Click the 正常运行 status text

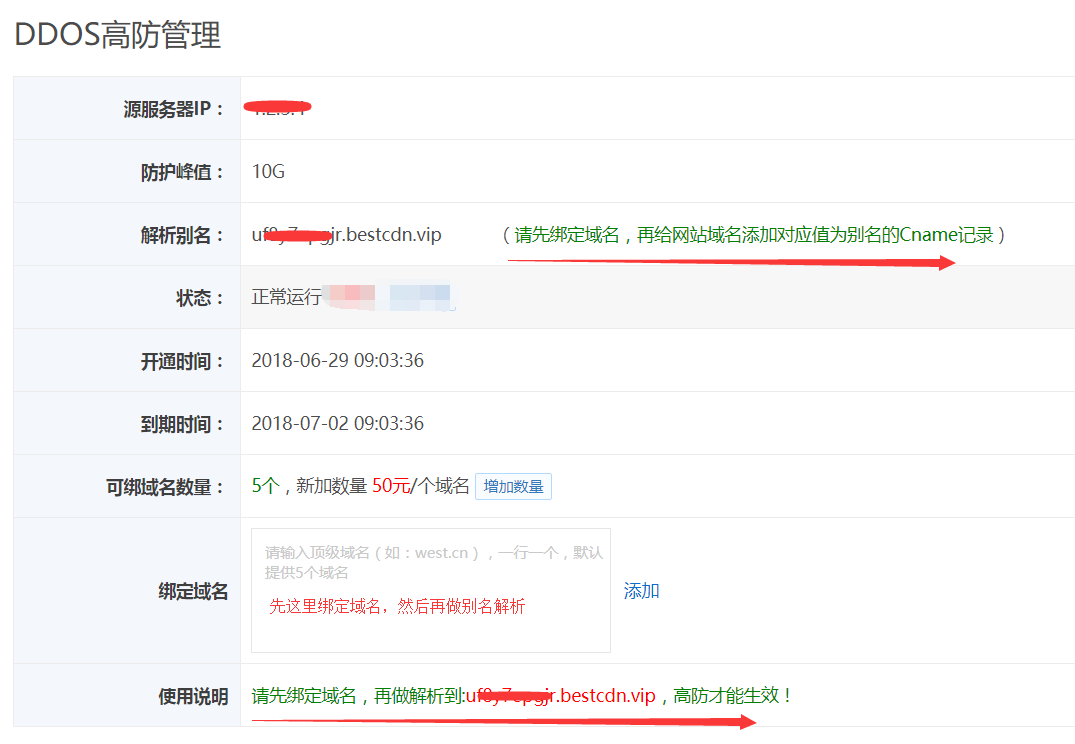coord(286,298)
